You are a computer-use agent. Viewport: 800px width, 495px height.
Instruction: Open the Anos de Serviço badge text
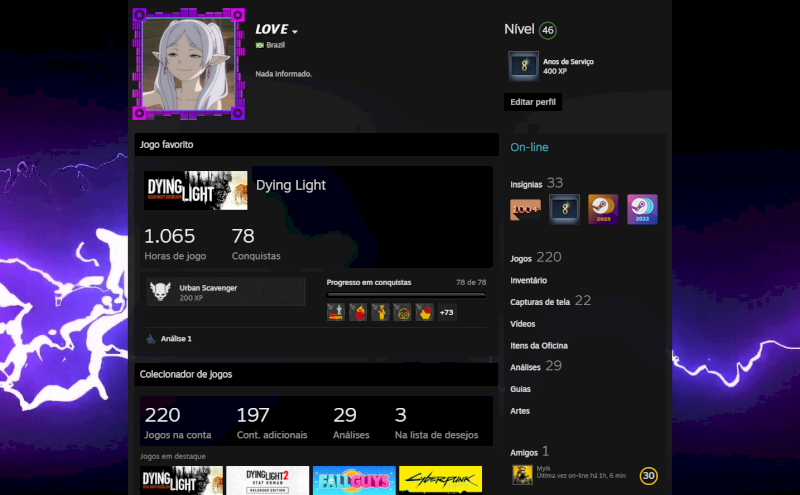568,62
